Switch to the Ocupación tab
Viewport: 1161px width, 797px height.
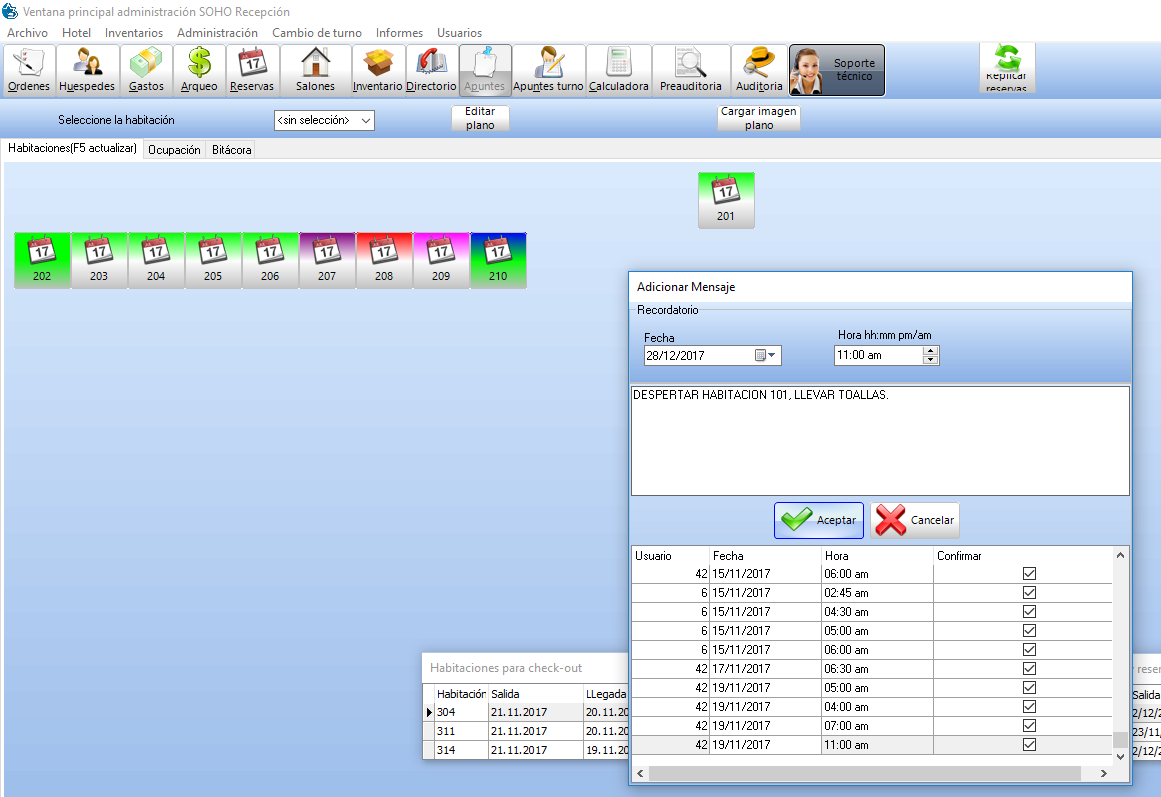point(175,150)
